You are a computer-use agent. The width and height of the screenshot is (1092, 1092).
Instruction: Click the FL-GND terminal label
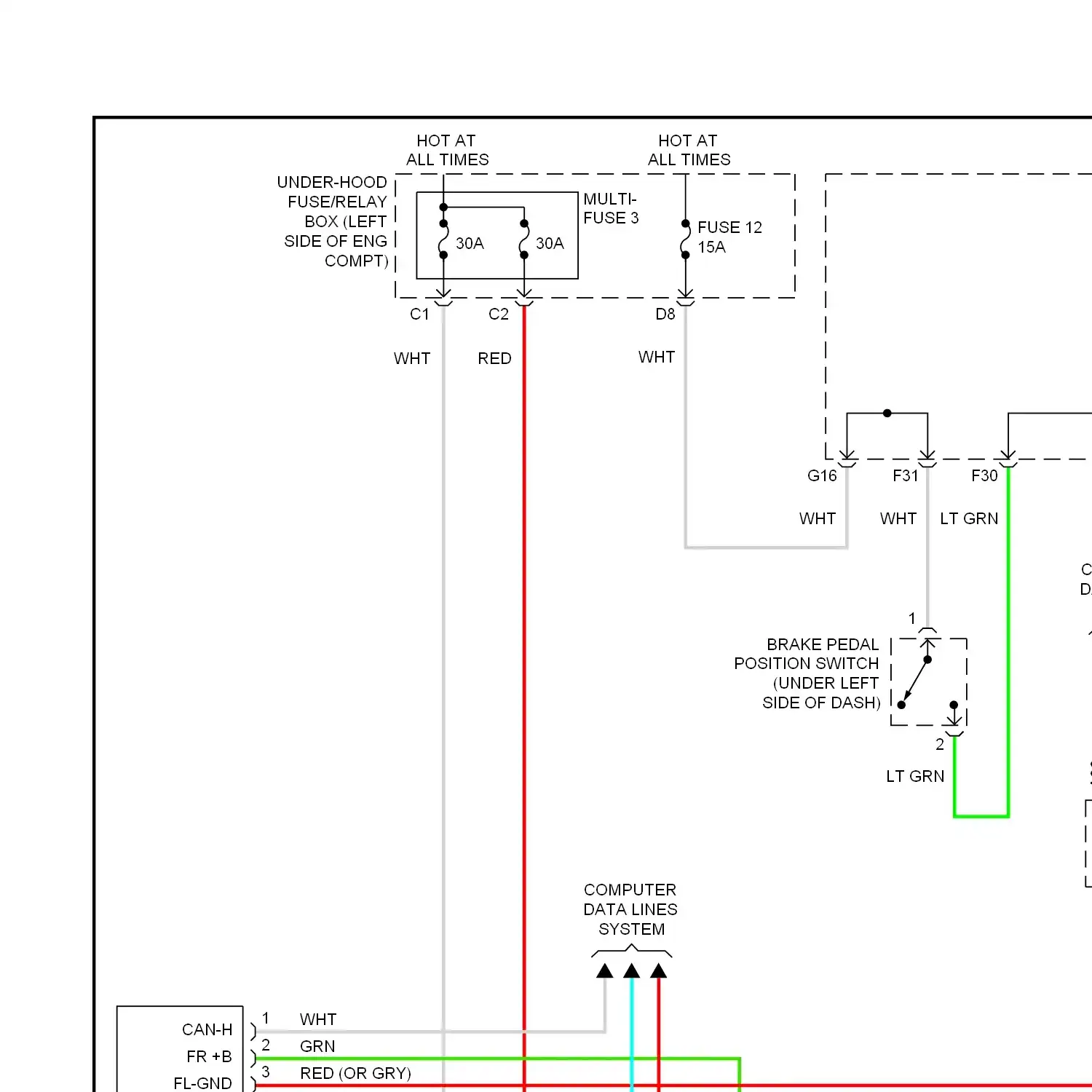point(202,1083)
